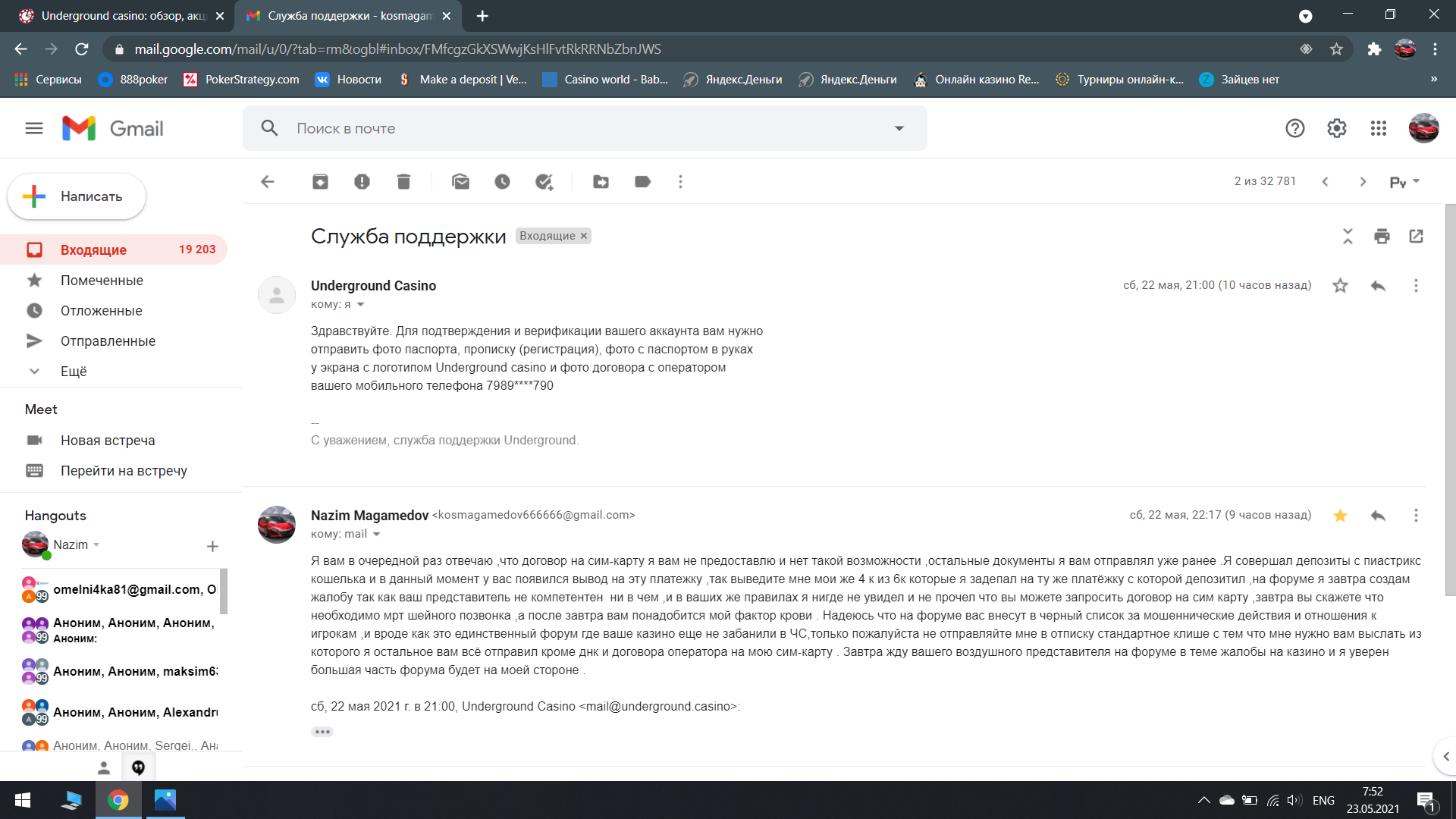Image resolution: width=1456 pixels, height=819 pixels.
Task: Show search options dropdown in search box
Action: pos(899,128)
